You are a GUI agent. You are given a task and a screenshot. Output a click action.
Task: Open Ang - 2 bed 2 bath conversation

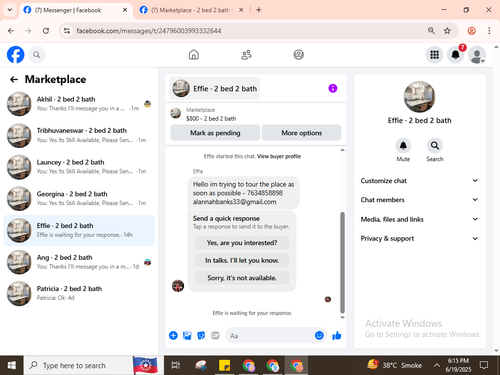pyautogui.click(x=79, y=262)
